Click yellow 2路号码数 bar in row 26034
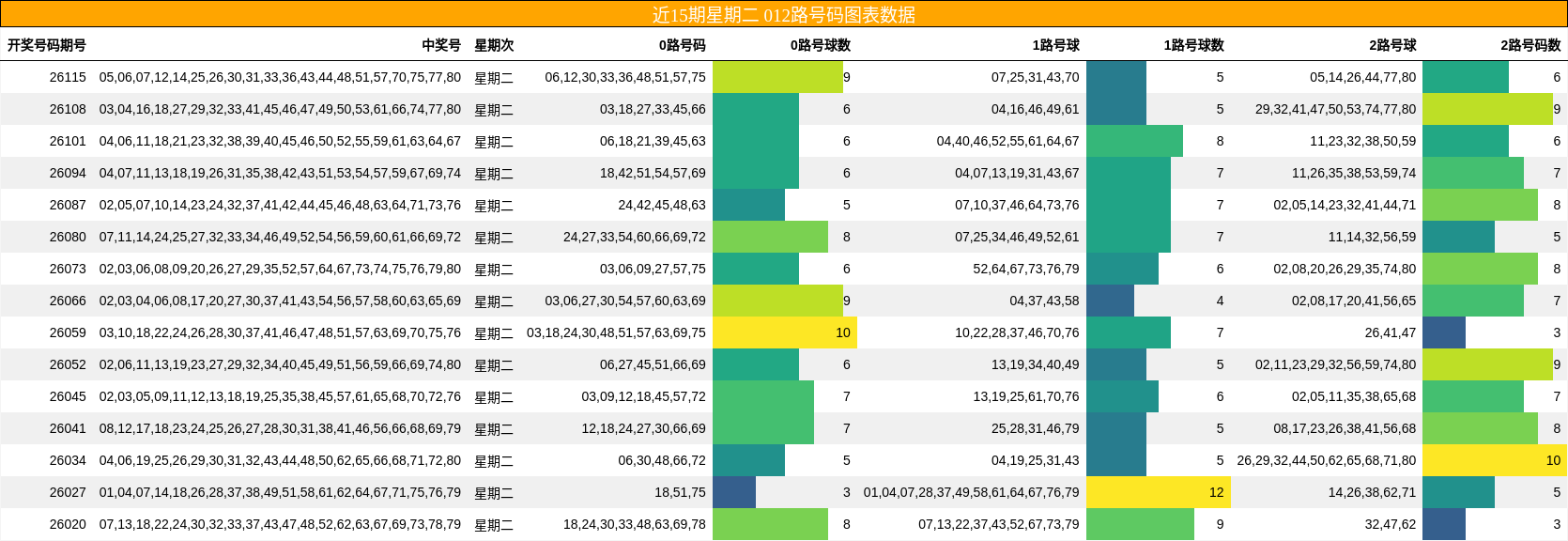Screen dimensions: 1568x541 point(1495,460)
